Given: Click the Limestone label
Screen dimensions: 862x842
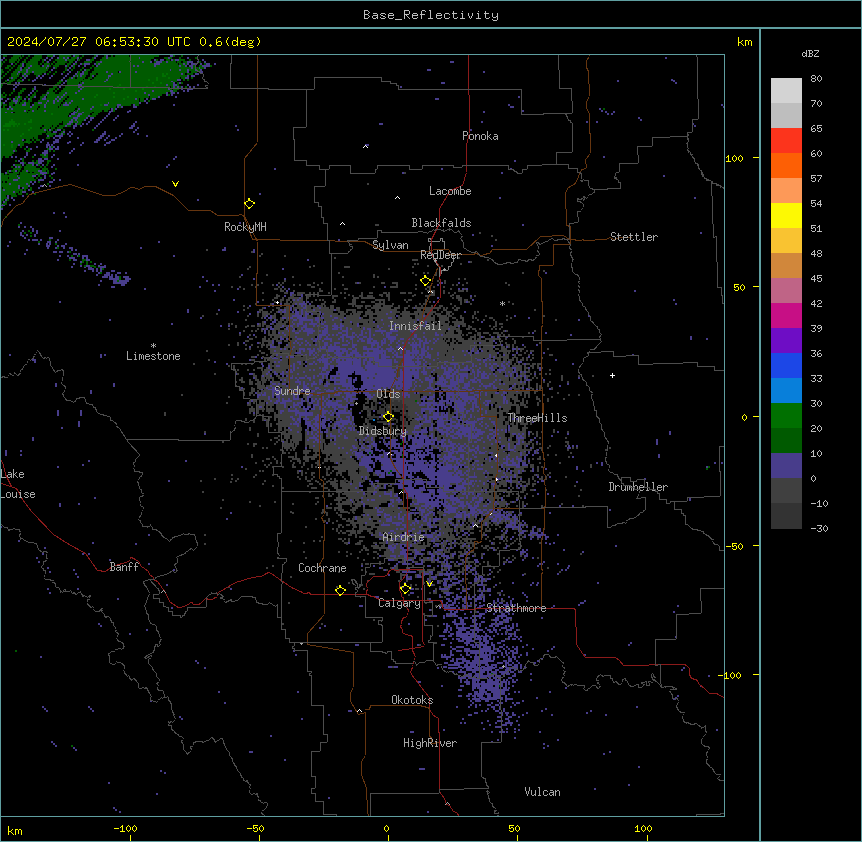Looking at the screenshot, I should point(153,356).
